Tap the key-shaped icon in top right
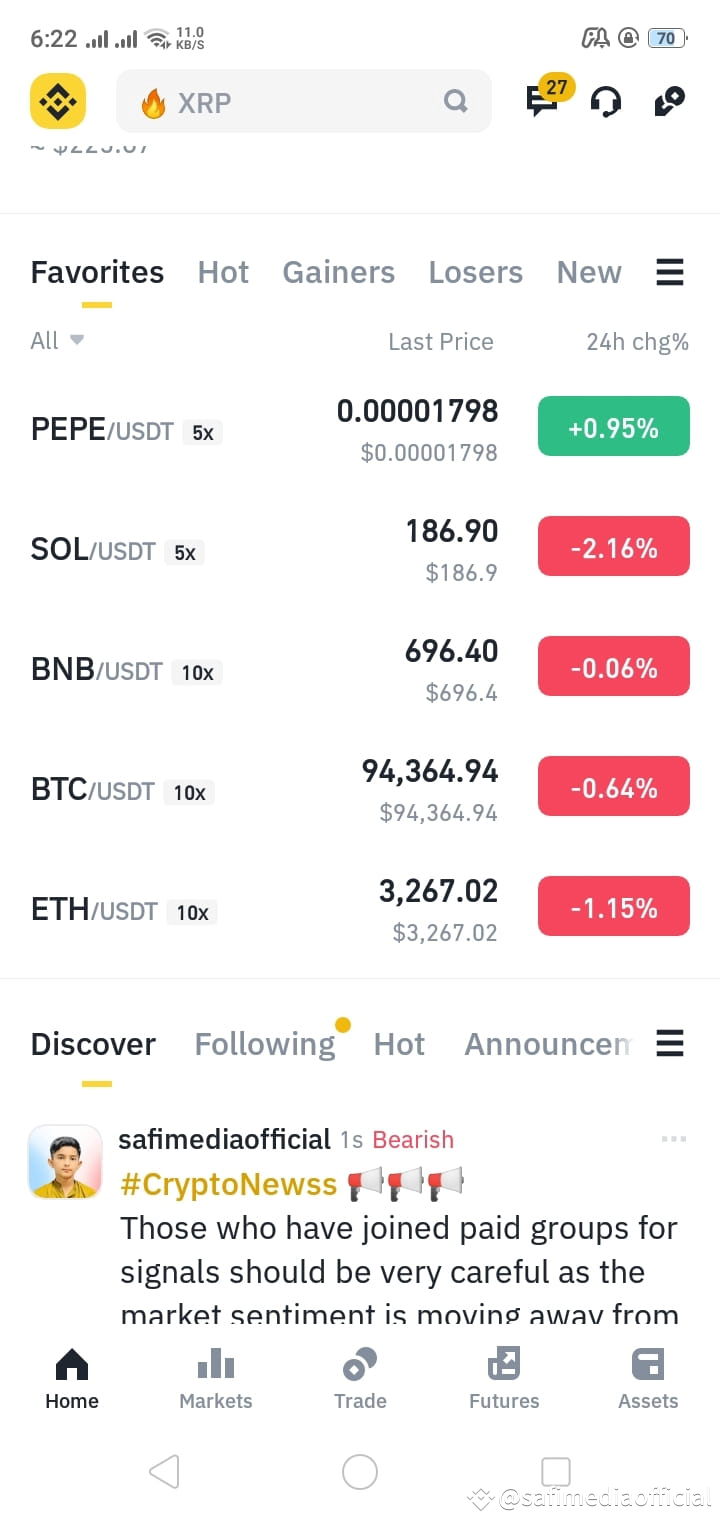Screen dimensions: 720x1520 (669, 102)
